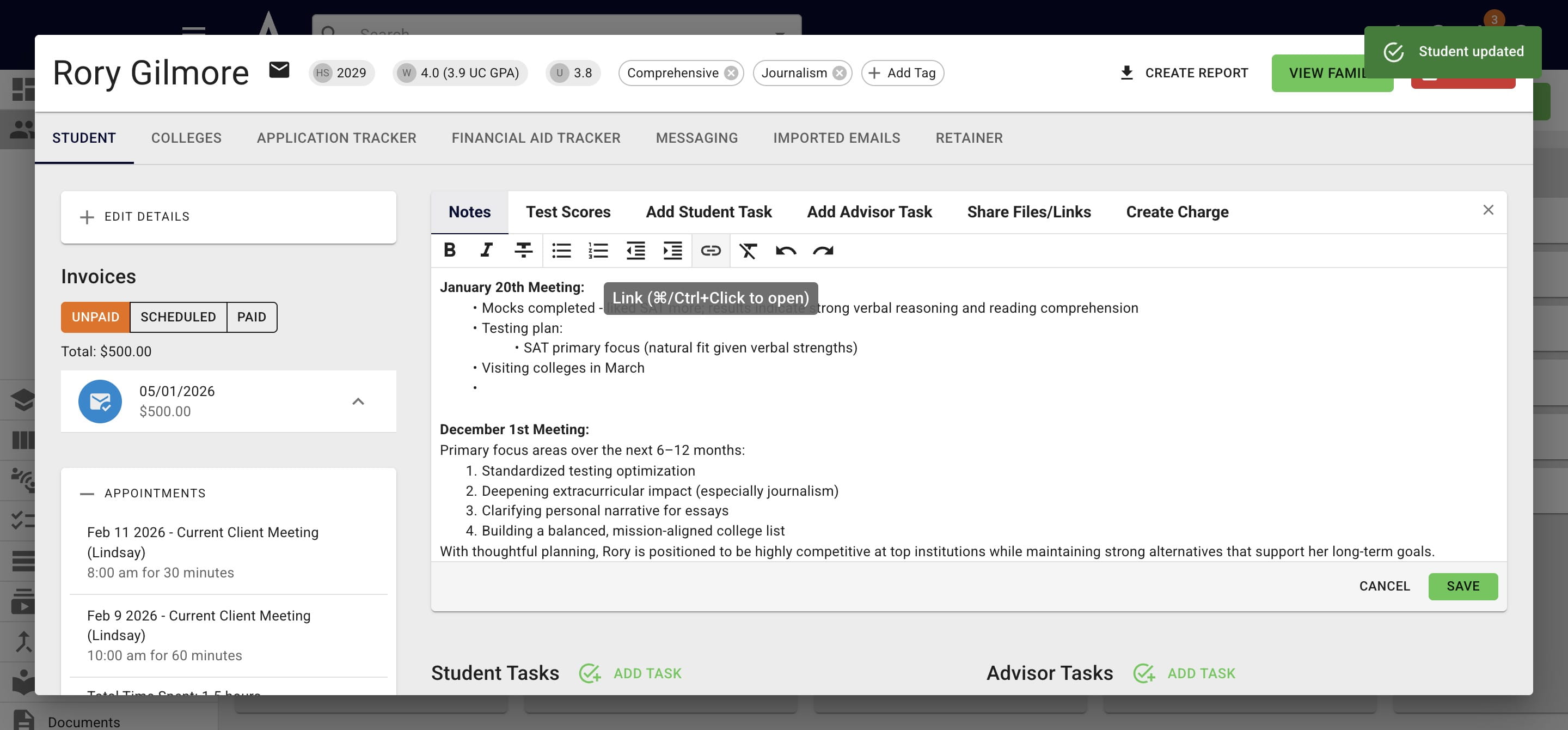Save the notes
This screenshot has width=1568, height=730.
pyautogui.click(x=1463, y=586)
